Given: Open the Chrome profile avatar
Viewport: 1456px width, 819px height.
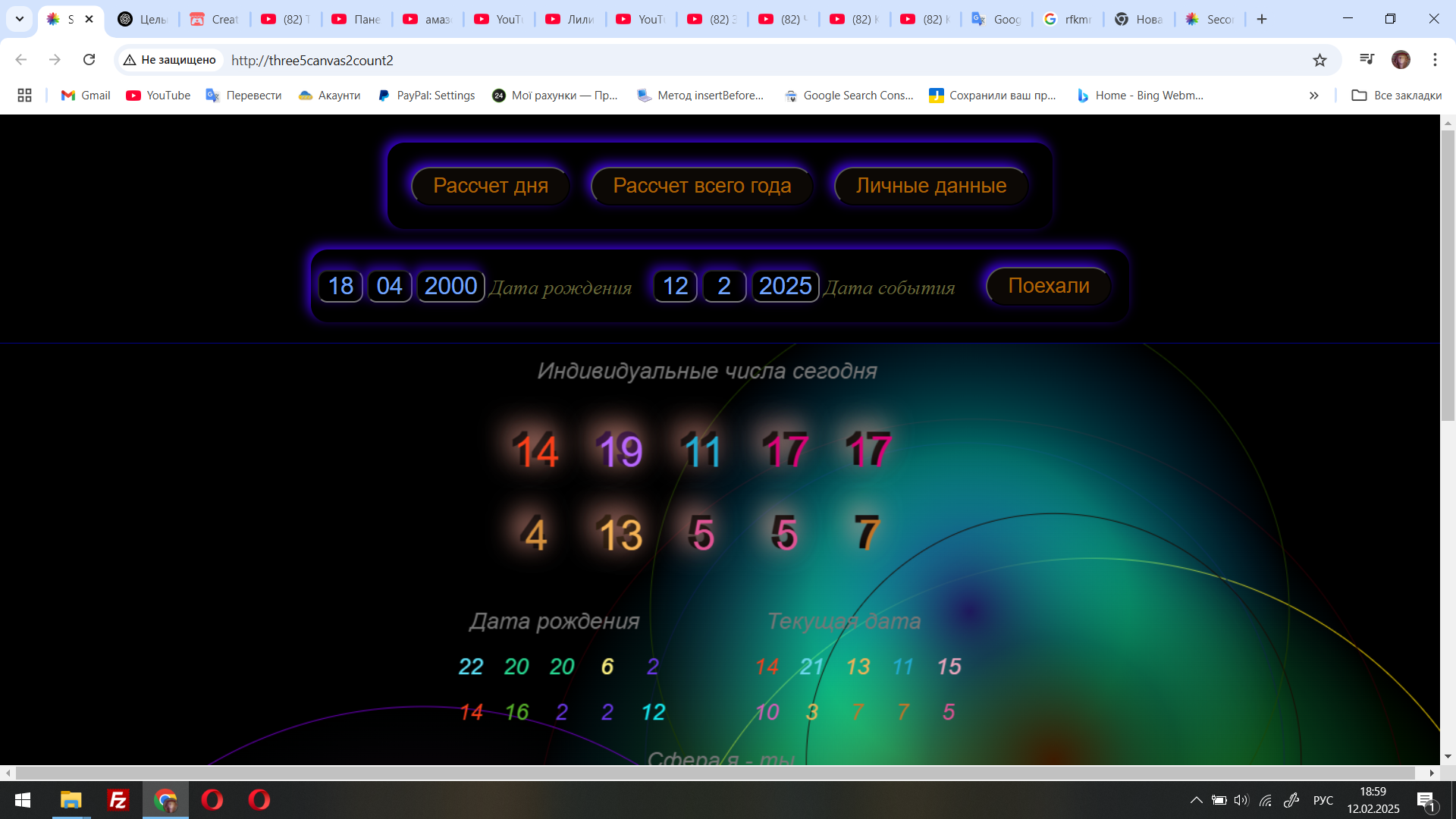Looking at the screenshot, I should (x=1401, y=60).
